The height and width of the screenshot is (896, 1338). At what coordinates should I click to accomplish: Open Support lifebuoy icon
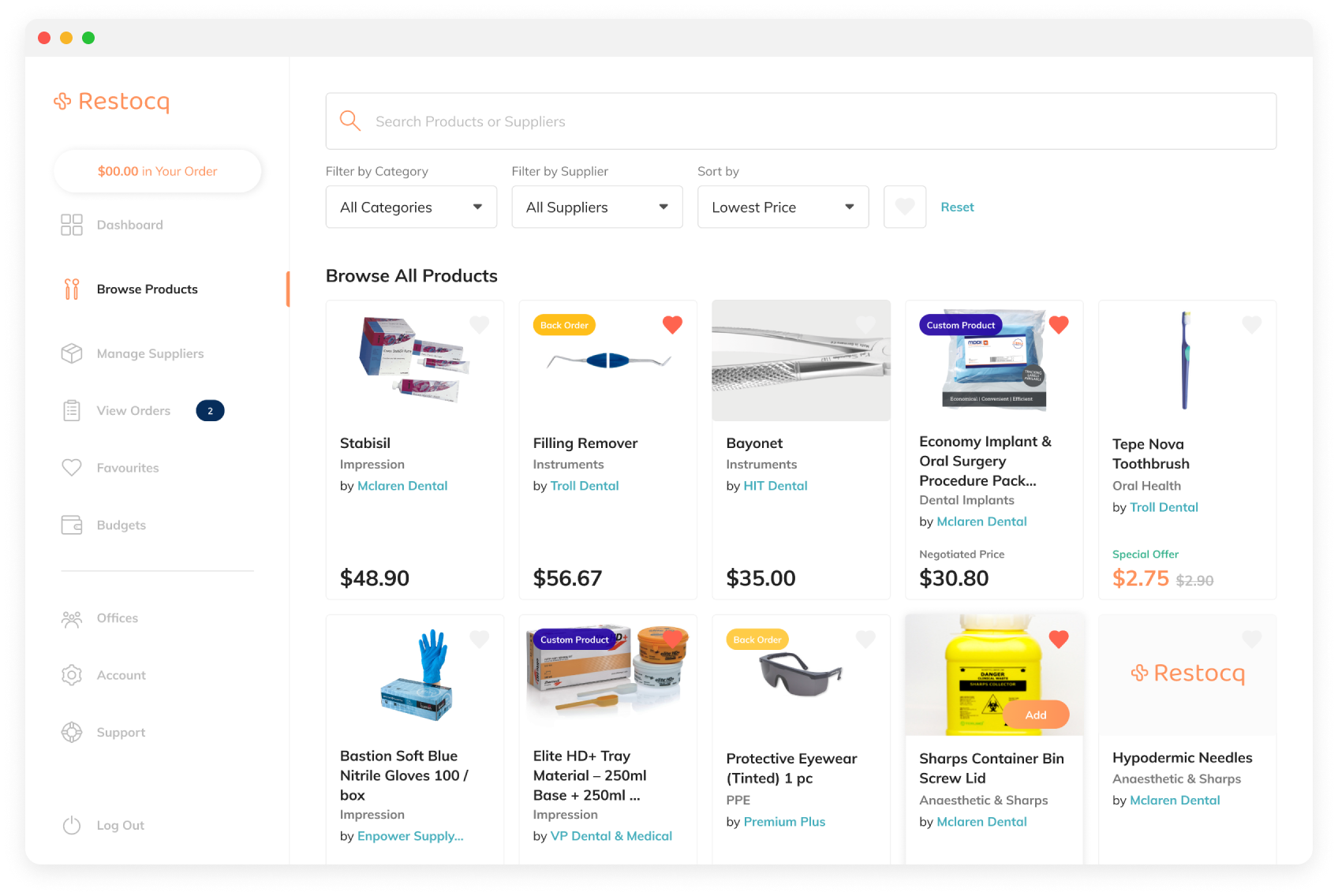[72, 733]
